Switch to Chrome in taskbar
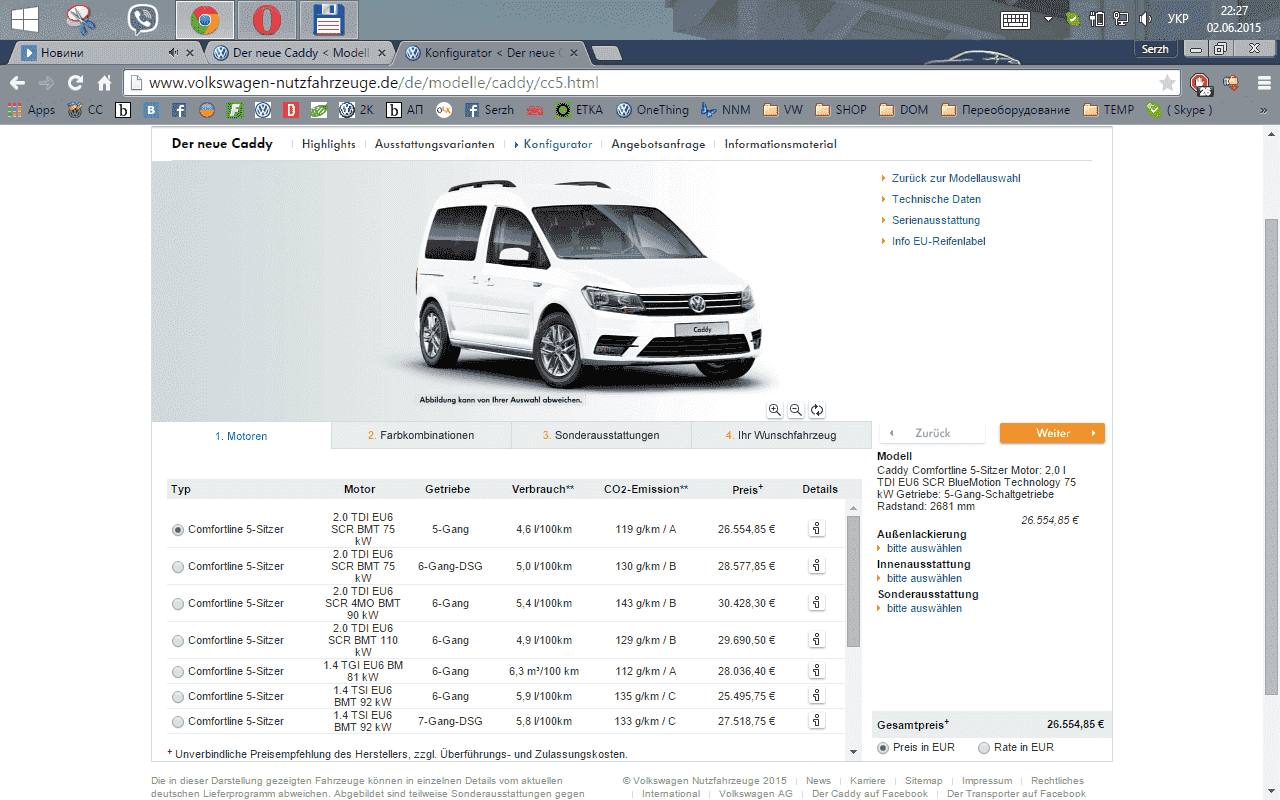This screenshot has height=800, width=1280. (x=205, y=19)
